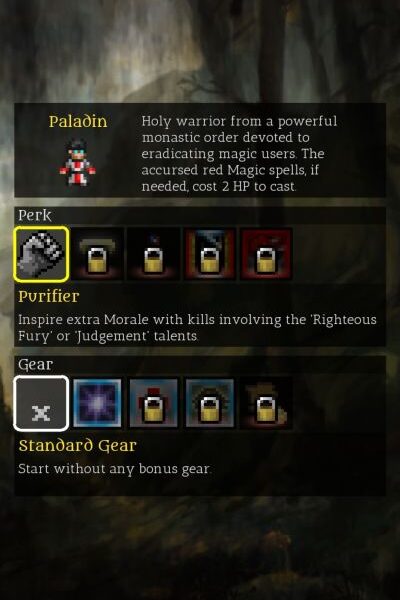400x600 pixels.
Task: Click the locked gear with red-capped item
Action: (153, 403)
